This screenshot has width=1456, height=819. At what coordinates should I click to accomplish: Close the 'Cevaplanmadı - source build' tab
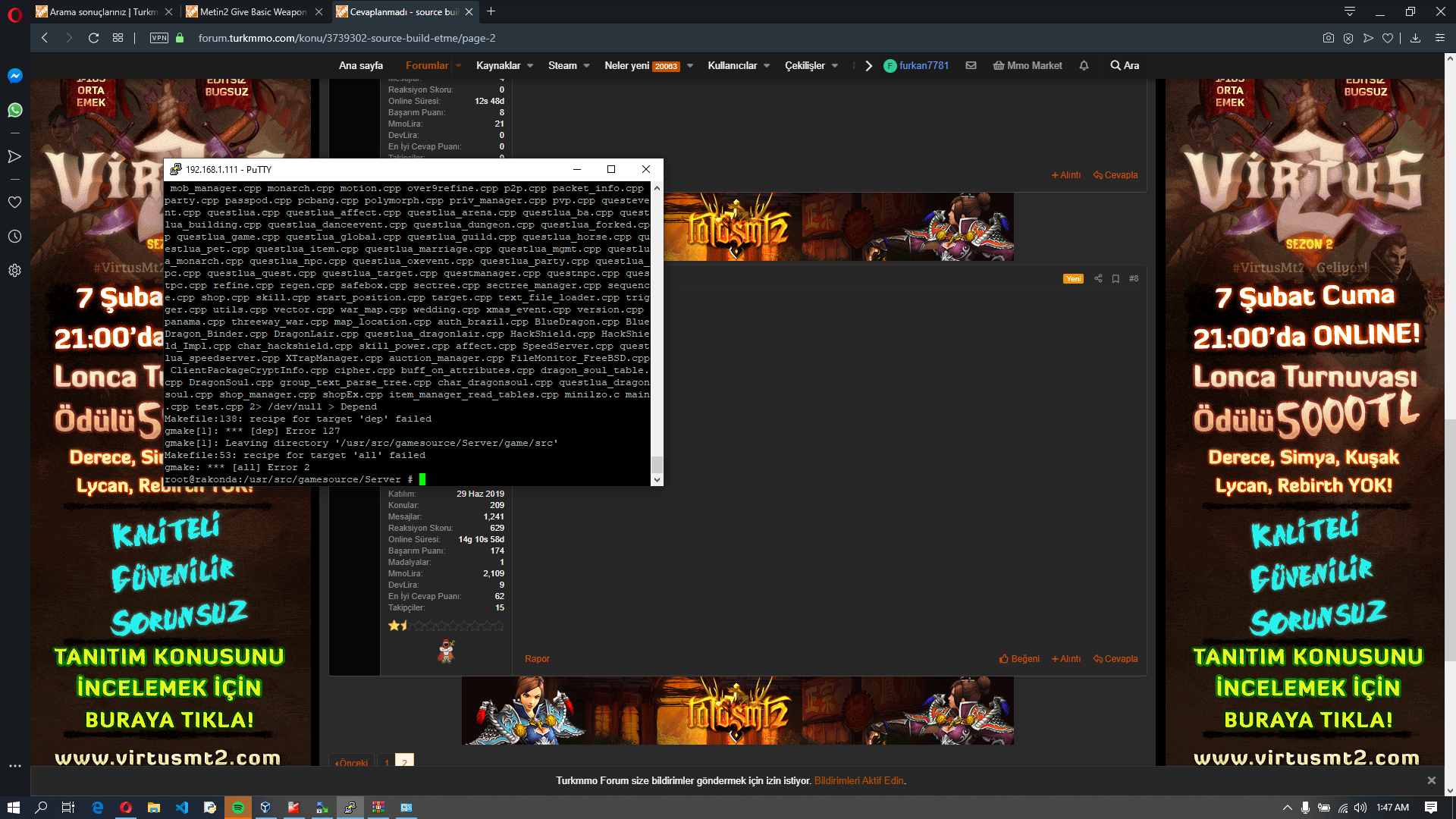coord(469,11)
